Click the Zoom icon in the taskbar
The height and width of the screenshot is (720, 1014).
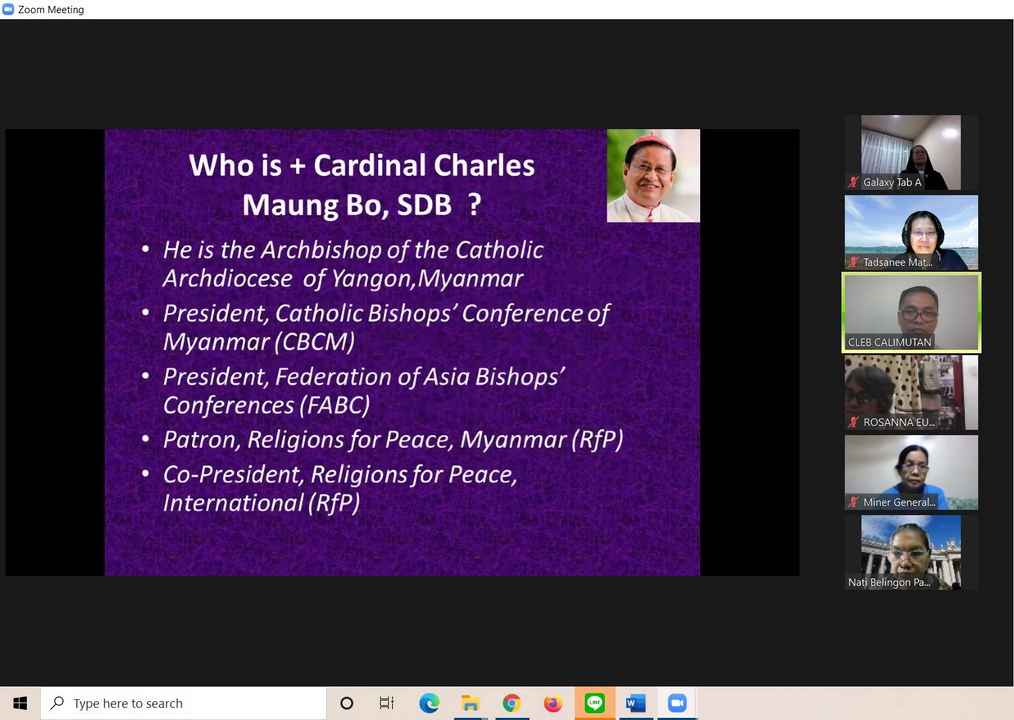[677, 703]
